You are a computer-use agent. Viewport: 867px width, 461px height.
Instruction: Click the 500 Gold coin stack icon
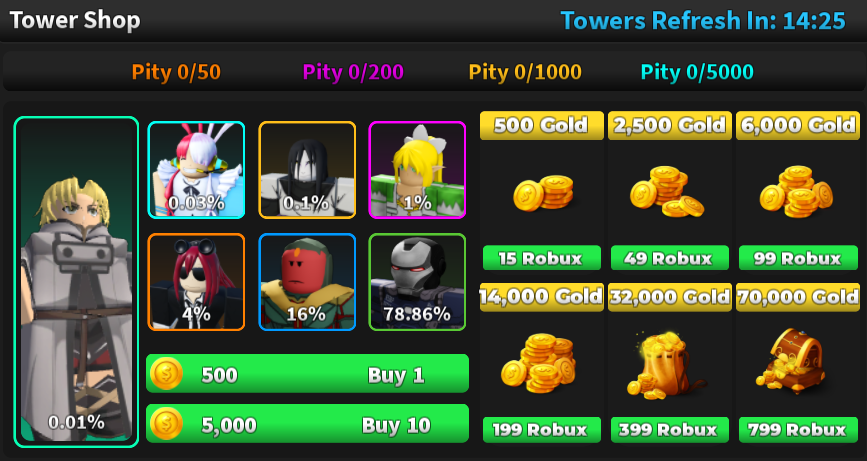(x=542, y=192)
